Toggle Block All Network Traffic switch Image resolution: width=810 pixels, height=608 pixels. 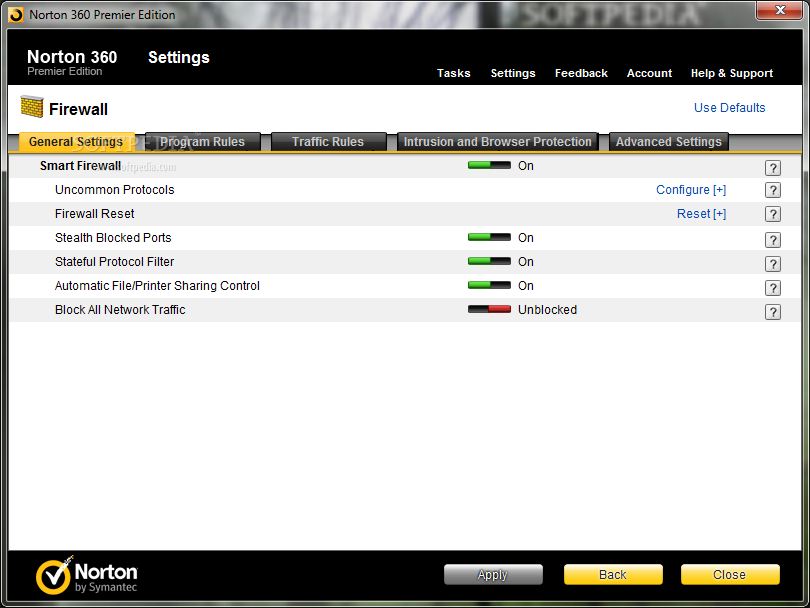point(489,309)
